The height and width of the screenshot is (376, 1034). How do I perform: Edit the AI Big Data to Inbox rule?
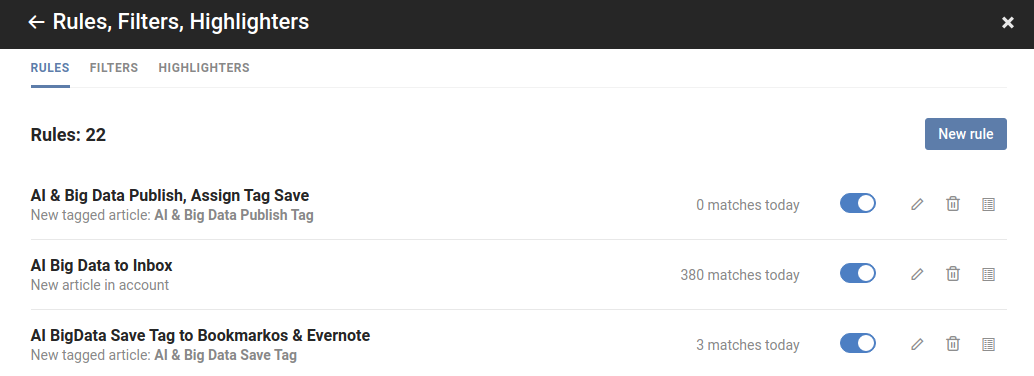point(917,274)
